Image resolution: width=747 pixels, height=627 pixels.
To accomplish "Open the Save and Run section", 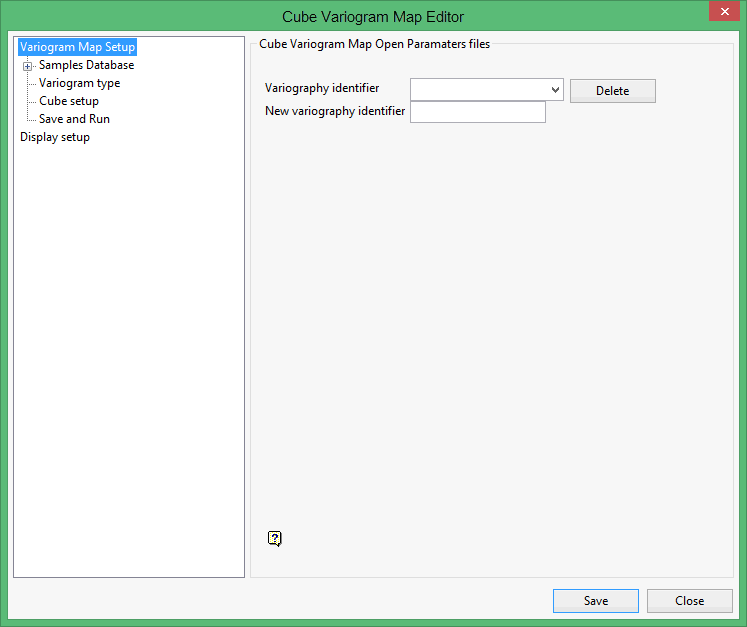I will (x=74, y=119).
